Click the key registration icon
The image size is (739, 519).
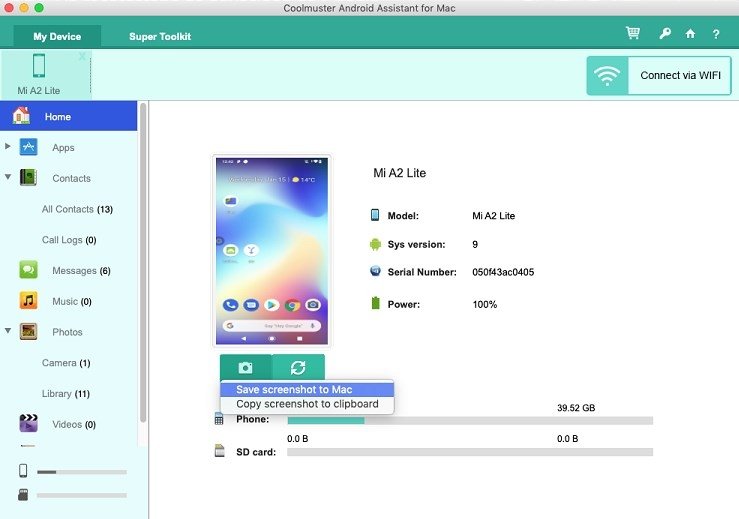[x=665, y=33]
